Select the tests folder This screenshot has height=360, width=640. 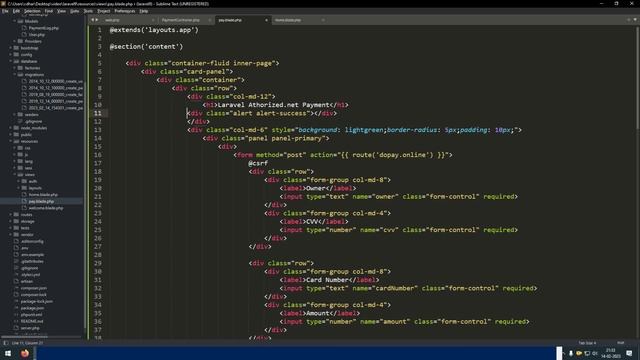(25, 228)
